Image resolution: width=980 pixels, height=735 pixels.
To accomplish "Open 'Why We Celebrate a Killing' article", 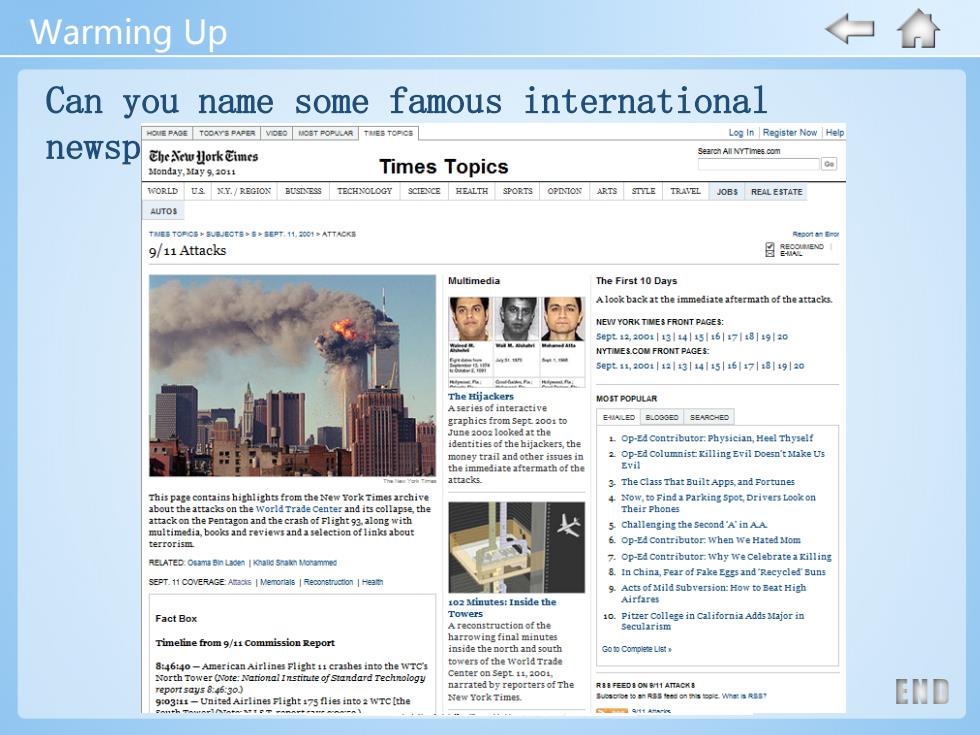I will (726, 556).
